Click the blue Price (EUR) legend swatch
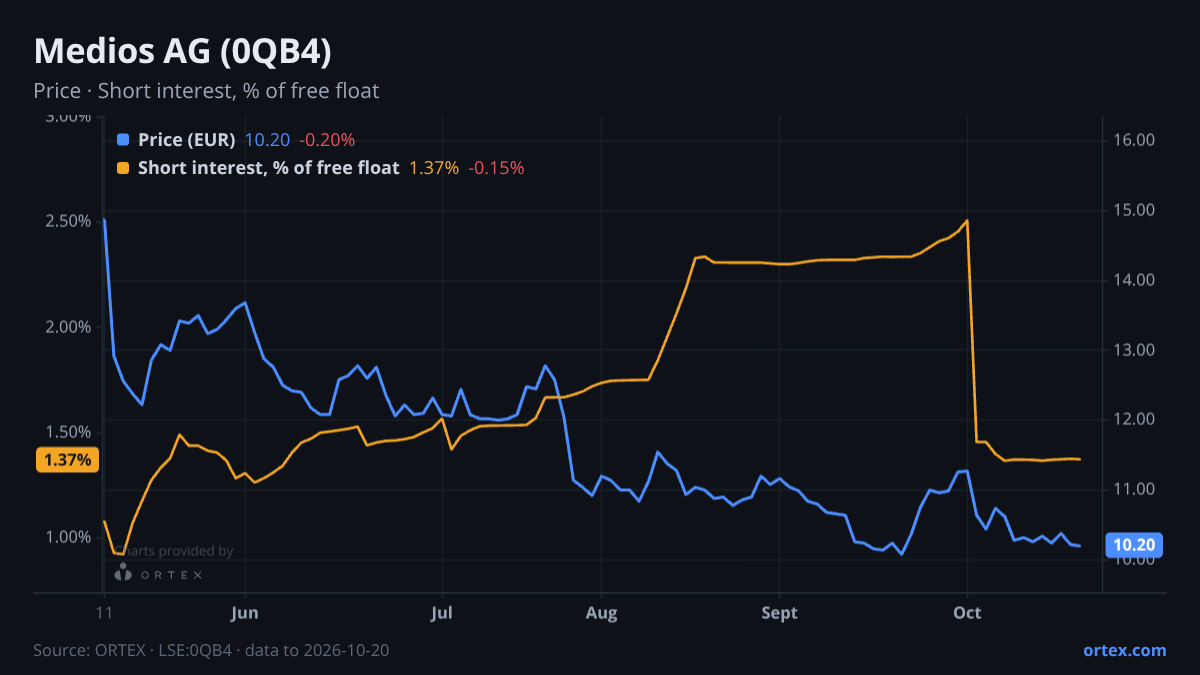Viewport: 1200px width, 675px height. point(124,140)
